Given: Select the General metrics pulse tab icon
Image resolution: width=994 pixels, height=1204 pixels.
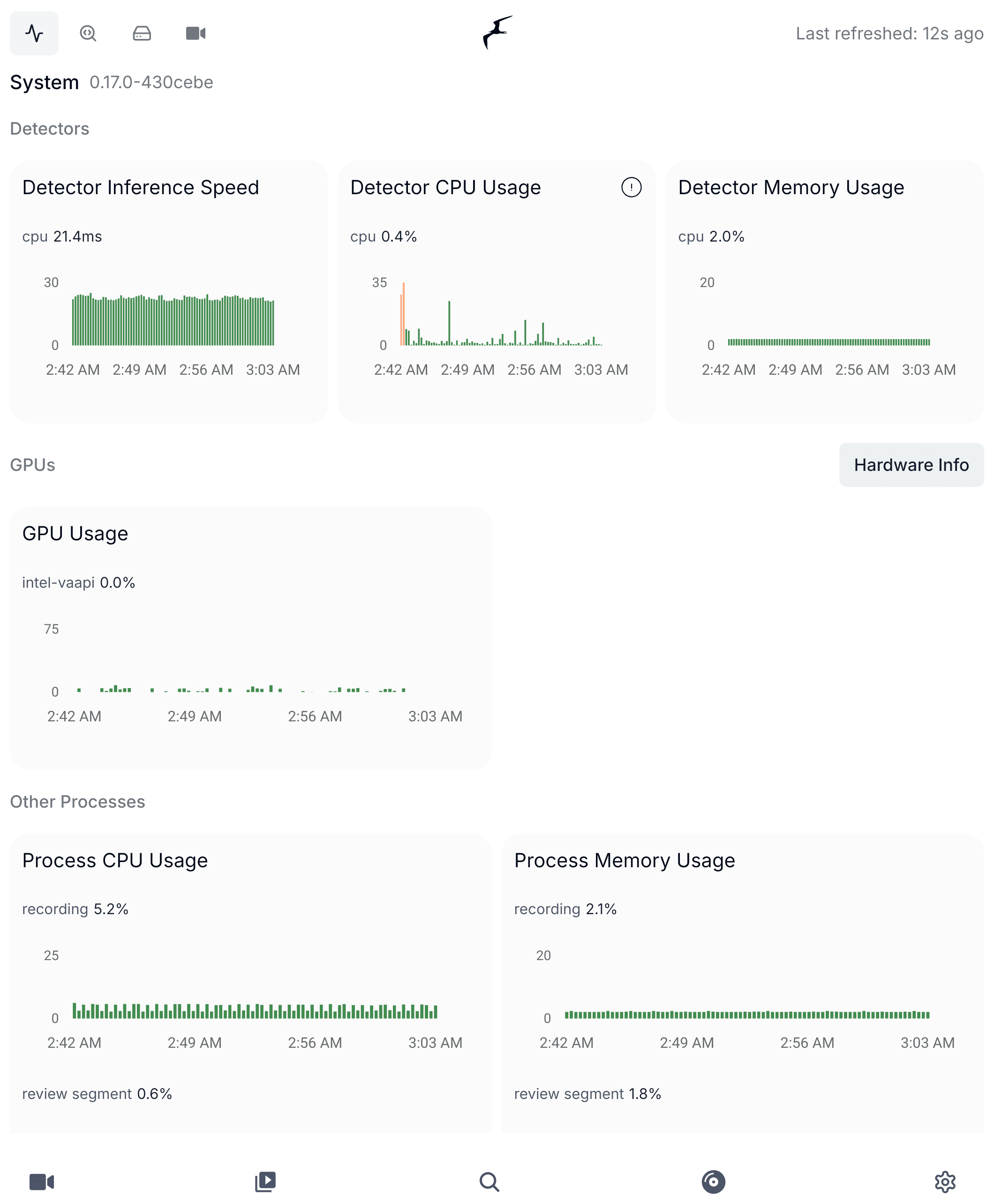Looking at the screenshot, I should click(x=34, y=33).
